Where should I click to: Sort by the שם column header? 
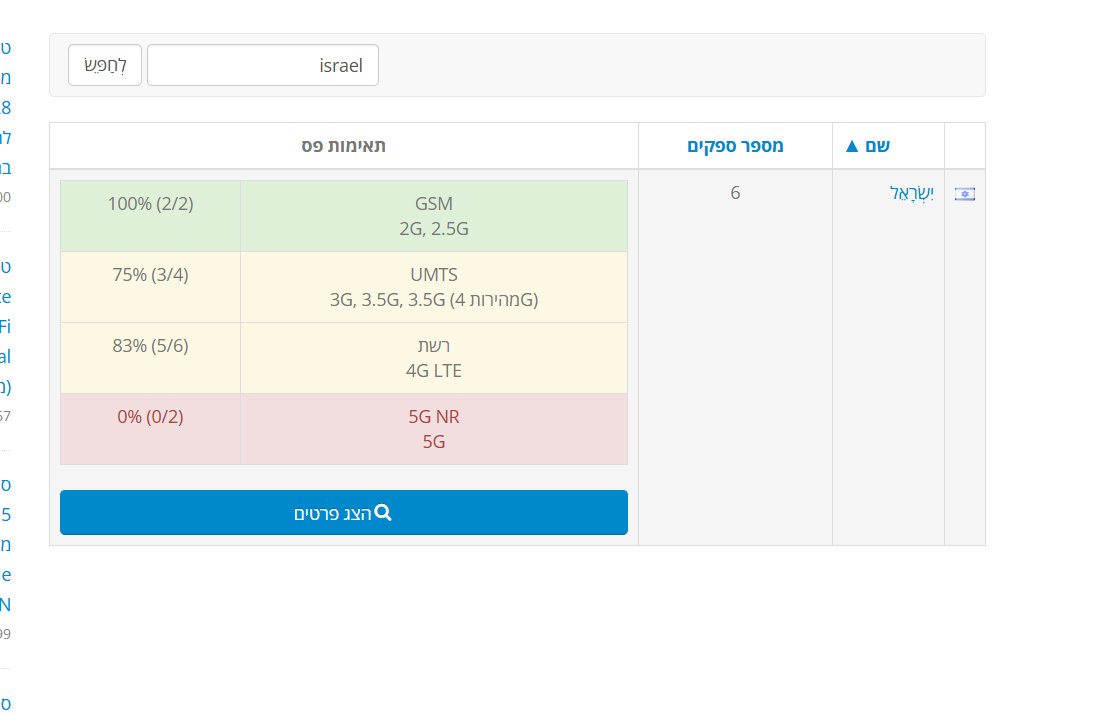[x=877, y=146]
